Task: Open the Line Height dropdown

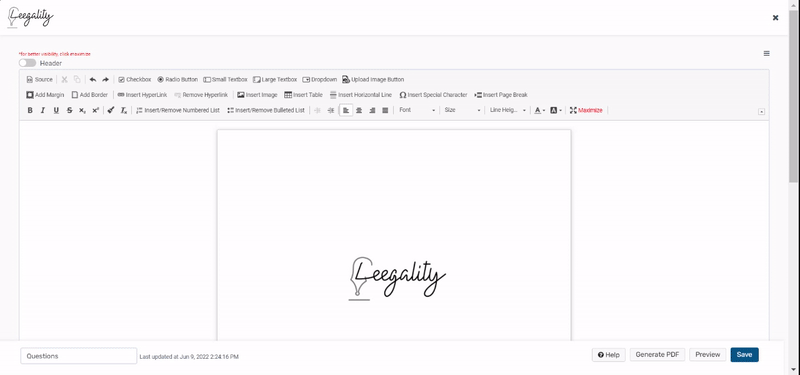Action: 507,110
